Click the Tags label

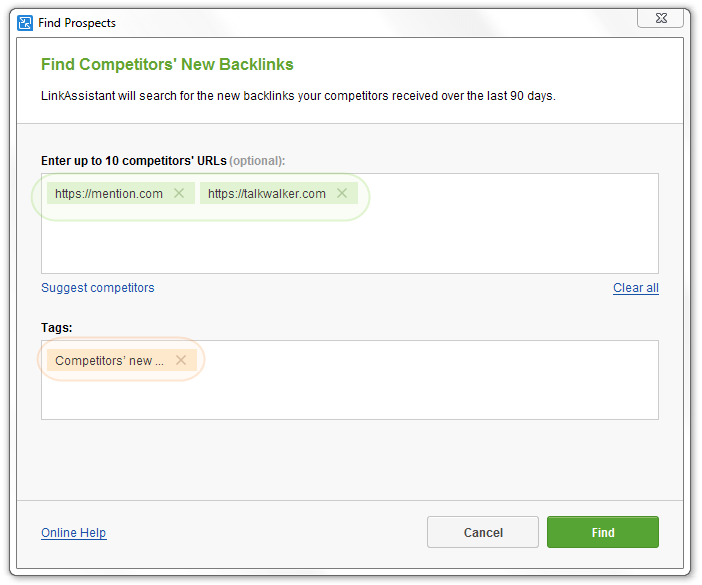point(56,328)
